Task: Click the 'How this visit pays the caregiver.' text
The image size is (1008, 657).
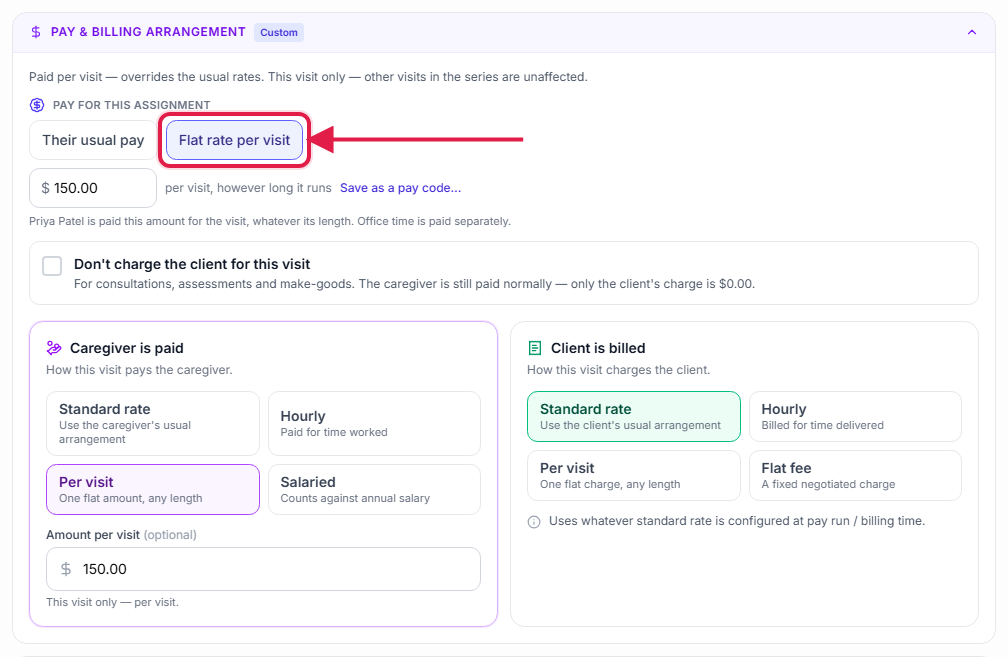Action: pyautogui.click(x=140, y=370)
